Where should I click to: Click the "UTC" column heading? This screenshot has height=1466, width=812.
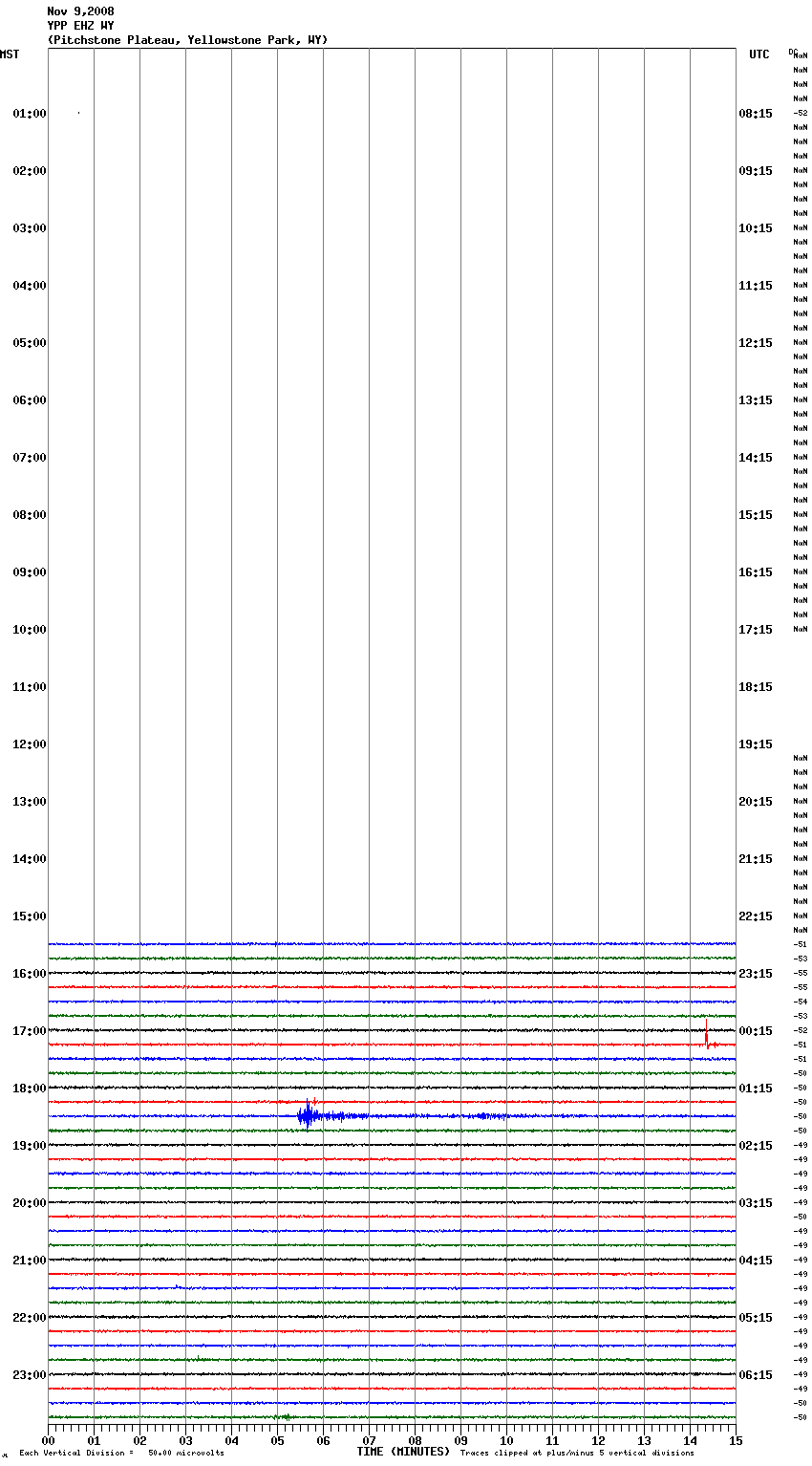[759, 54]
